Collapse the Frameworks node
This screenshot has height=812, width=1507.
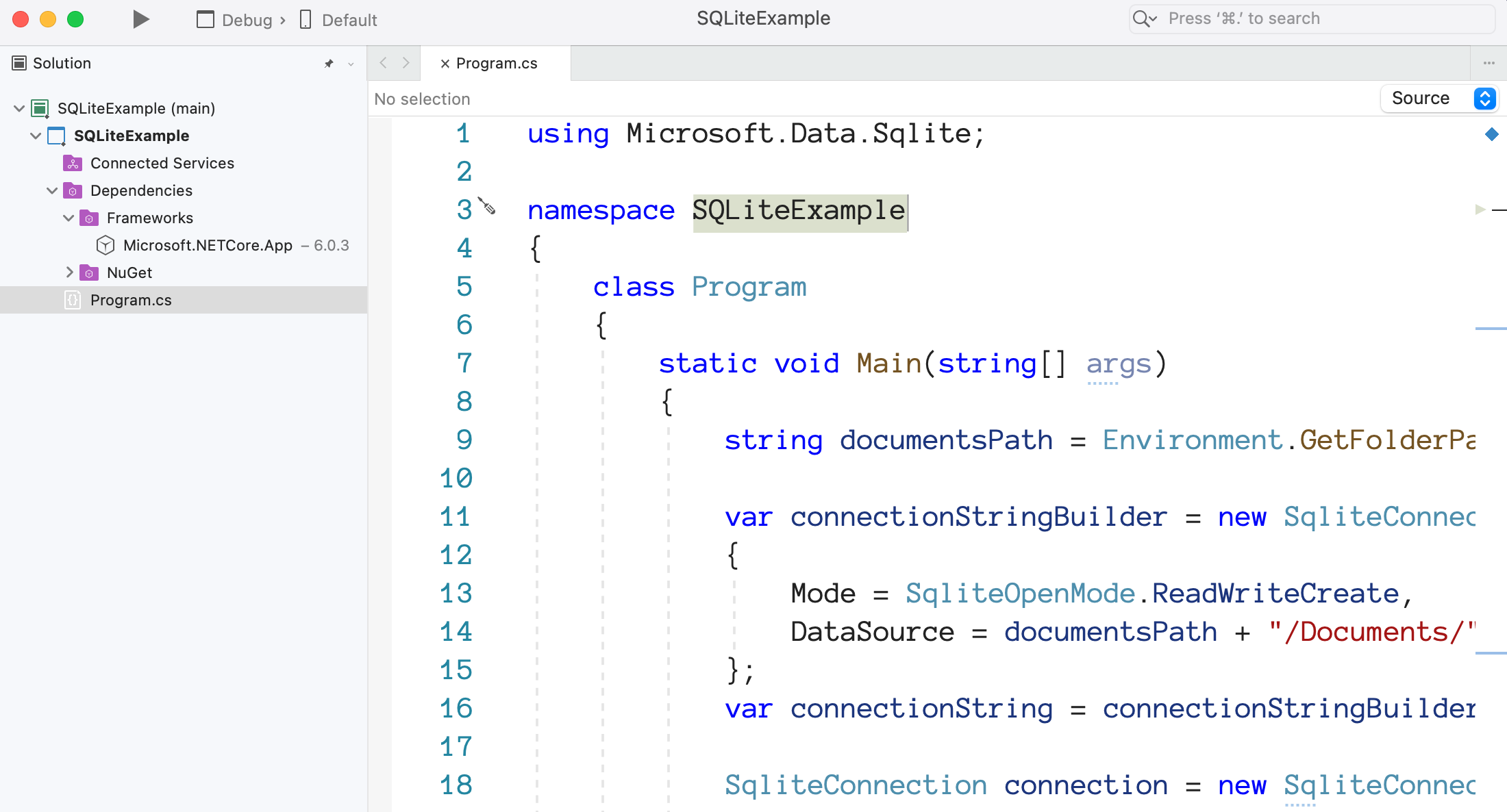tap(68, 218)
